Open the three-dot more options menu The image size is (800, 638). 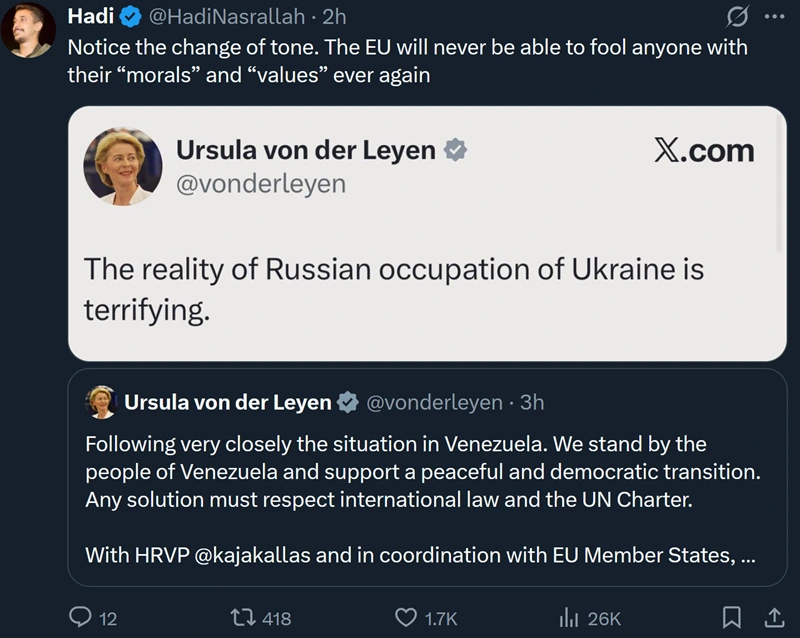pos(774,17)
